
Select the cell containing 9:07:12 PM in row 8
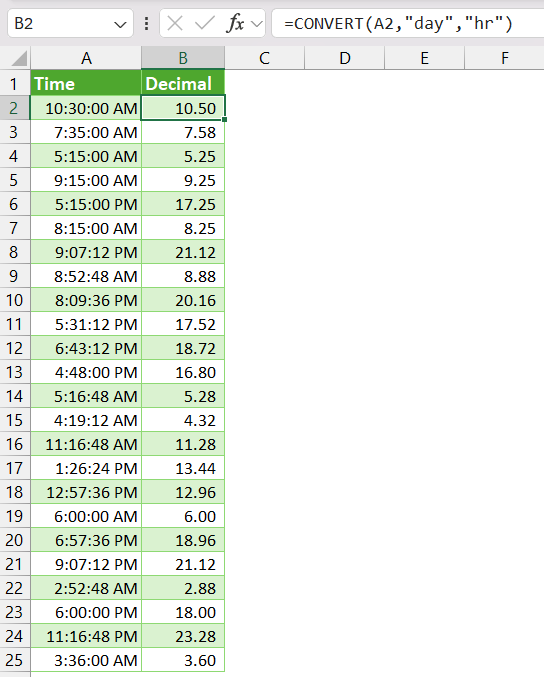[86, 252]
